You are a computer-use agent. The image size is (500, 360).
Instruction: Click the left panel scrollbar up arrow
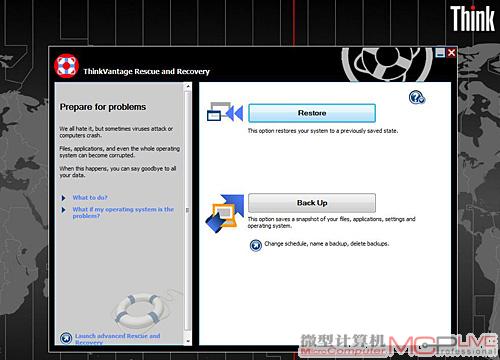click(188, 86)
